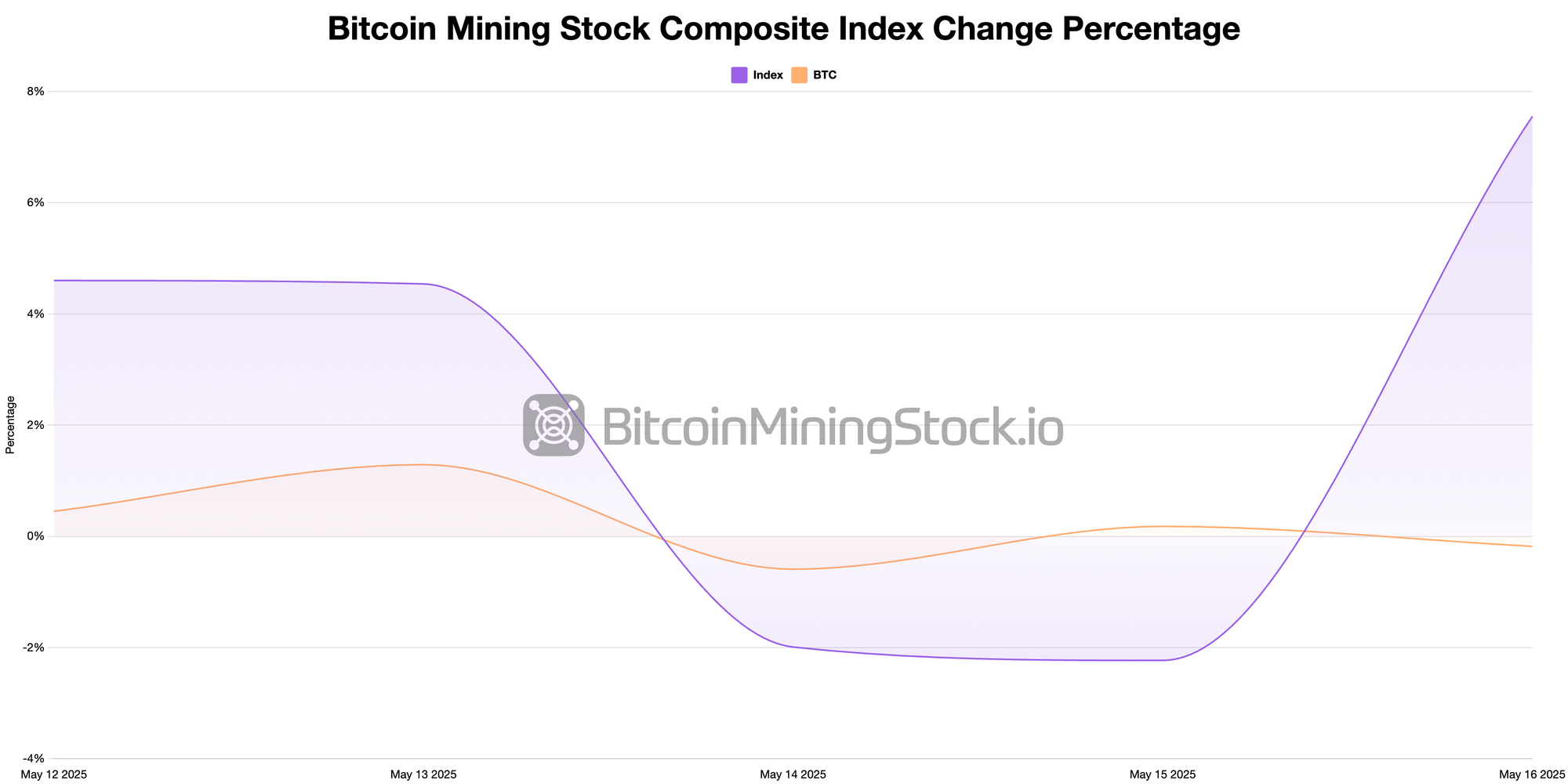
Task: Click the BitcoinMiningStock.io watermark logo icon
Action: click(x=554, y=425)
